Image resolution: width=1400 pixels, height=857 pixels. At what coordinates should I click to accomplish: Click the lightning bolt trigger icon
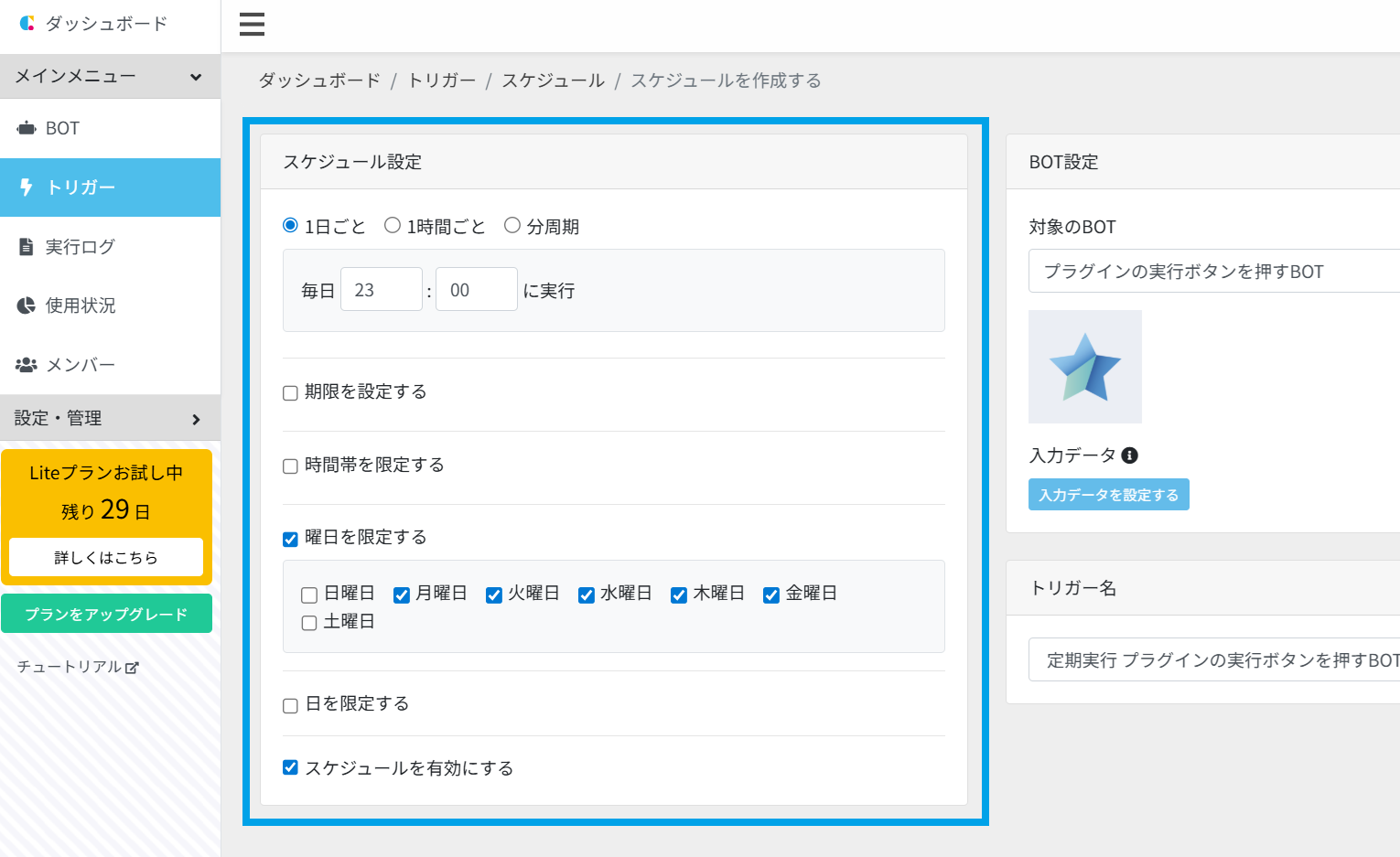(27, 187)
